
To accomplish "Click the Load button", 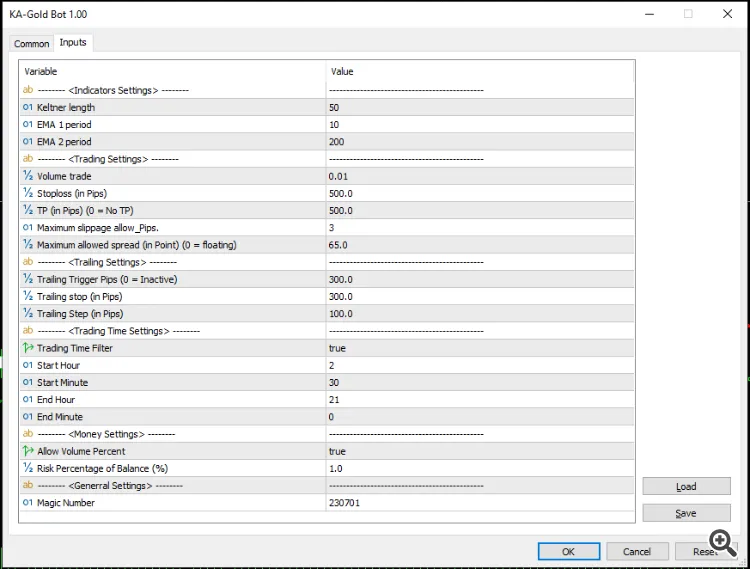I will pyautogui.click(x=686, y=487).
